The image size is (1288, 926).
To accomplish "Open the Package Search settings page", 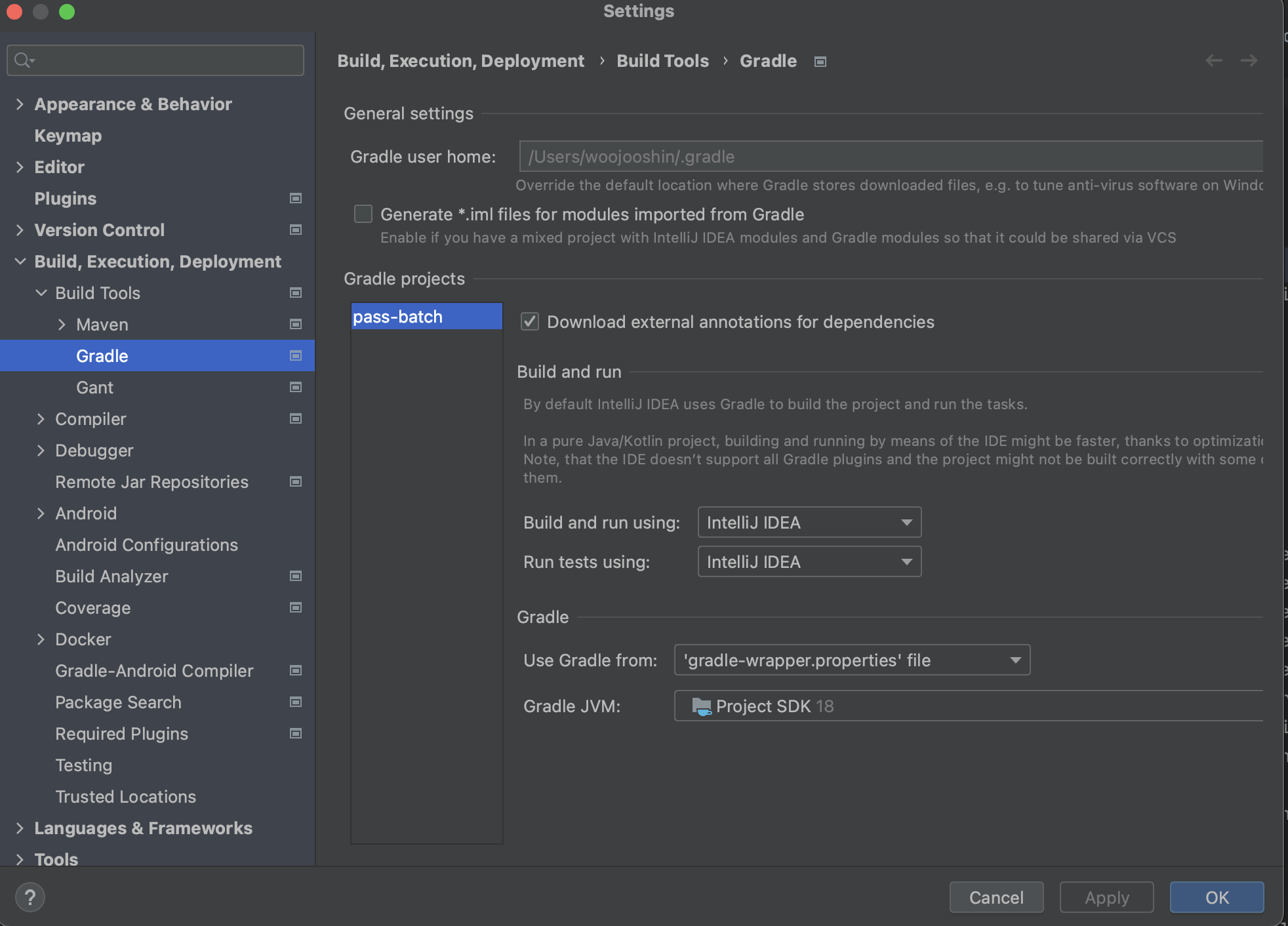I will (x=119, y=702).
